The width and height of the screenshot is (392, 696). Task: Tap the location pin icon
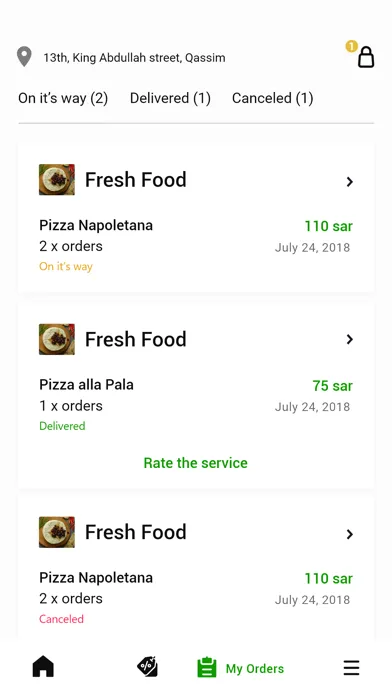[24, 57]
